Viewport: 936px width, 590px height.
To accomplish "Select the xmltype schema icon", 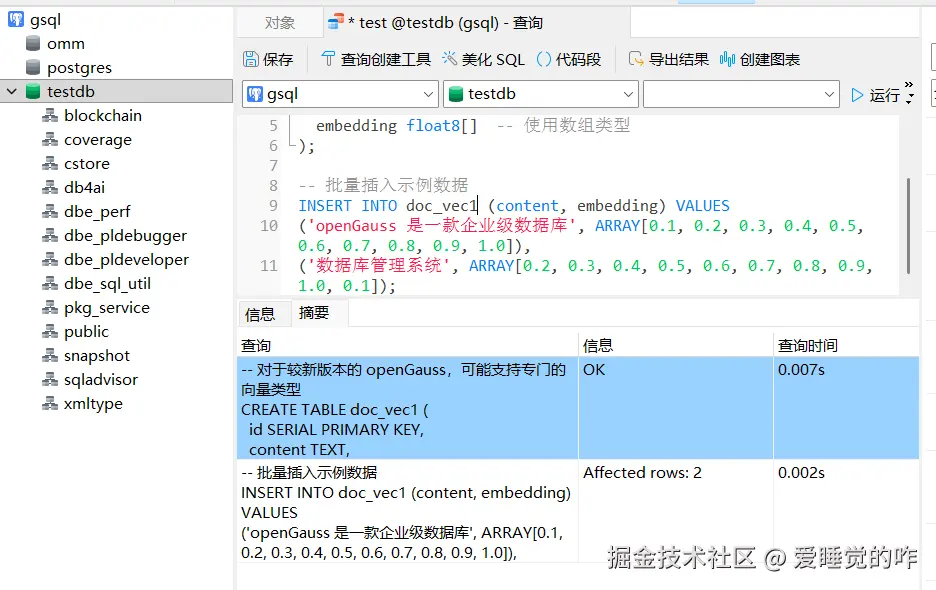I will tap(50, 404).
